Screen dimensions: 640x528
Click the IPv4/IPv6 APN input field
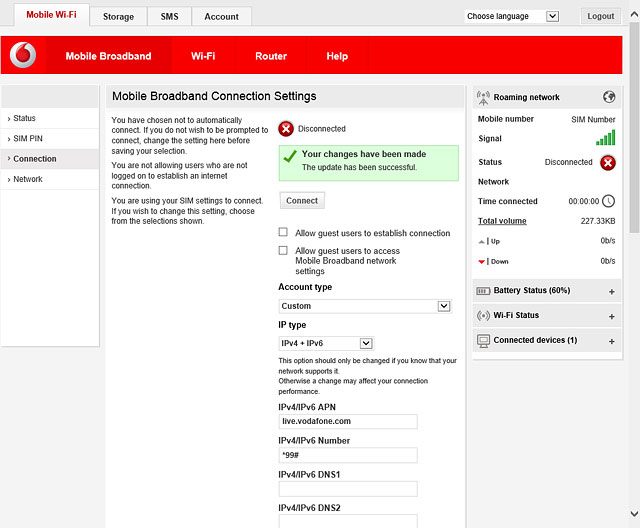(x=348, y=422)
